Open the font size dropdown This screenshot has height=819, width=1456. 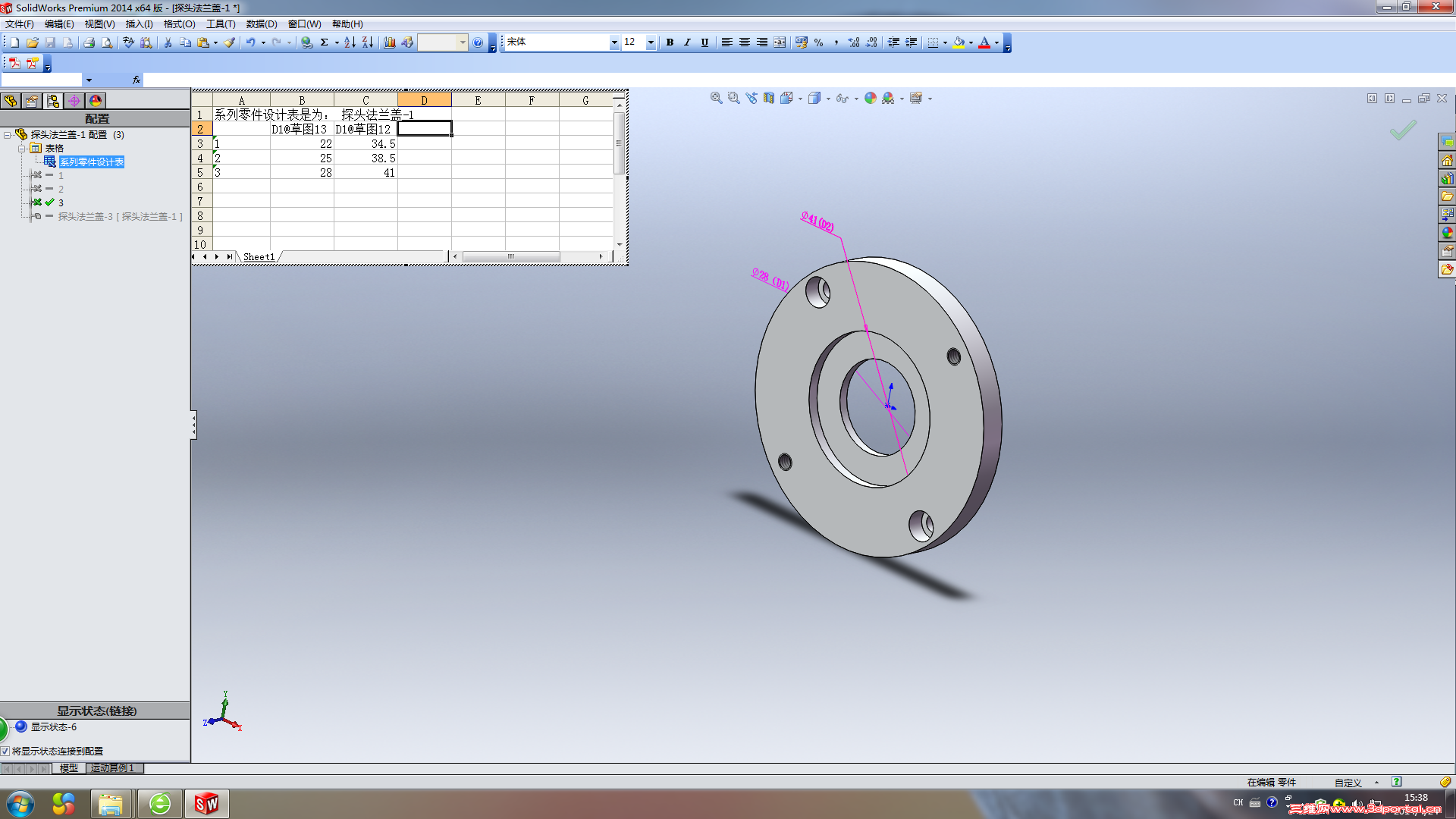650,42
